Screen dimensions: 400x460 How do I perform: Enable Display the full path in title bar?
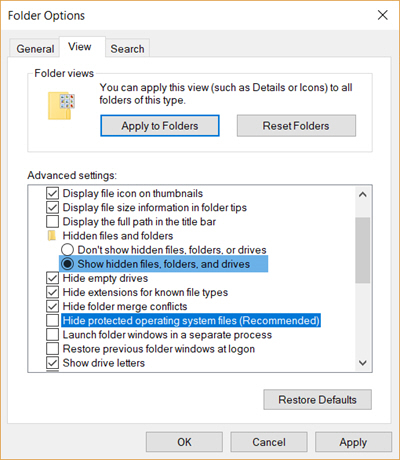click(x=53, y=222)
